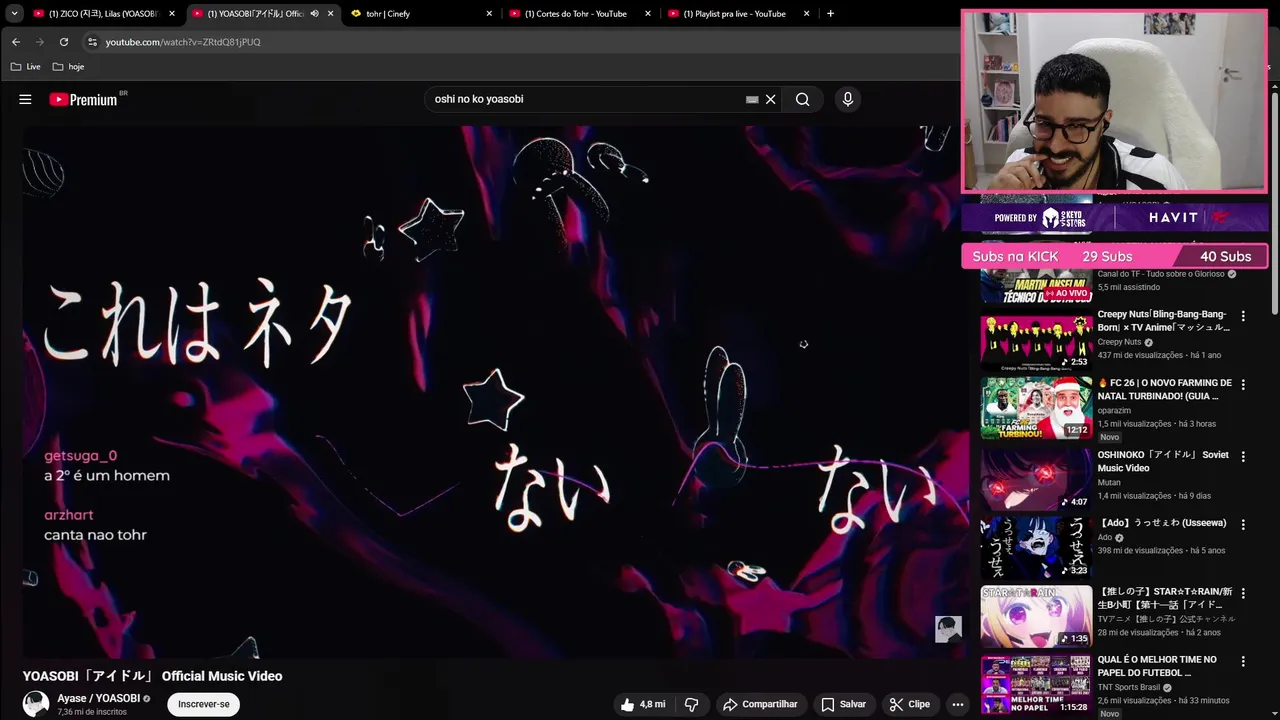Dislike the video with thumbs down
Viewport: 1280px width, 720px height.
point(691,704)
